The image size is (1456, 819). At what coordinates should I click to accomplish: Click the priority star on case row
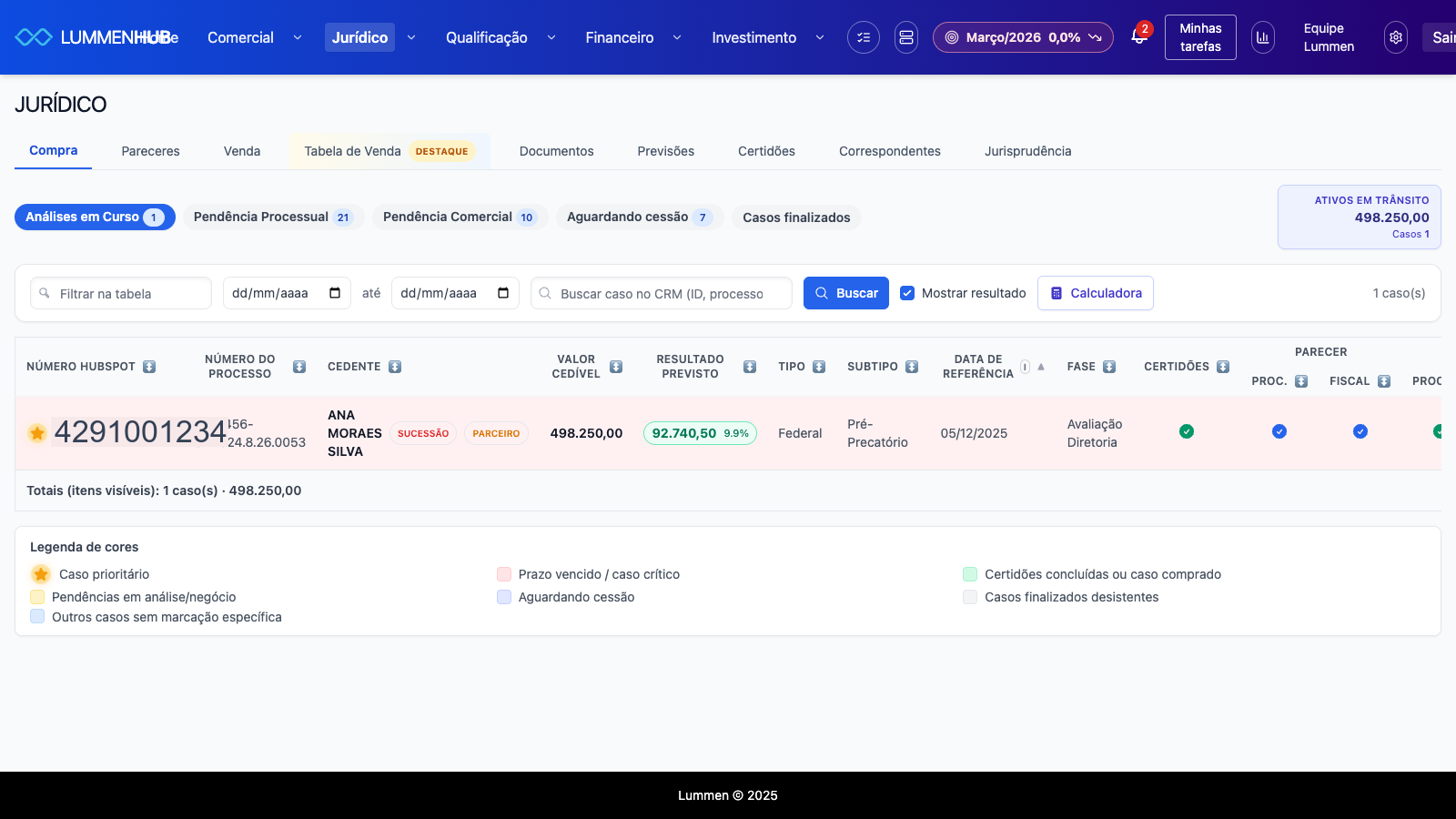[37, 433]
